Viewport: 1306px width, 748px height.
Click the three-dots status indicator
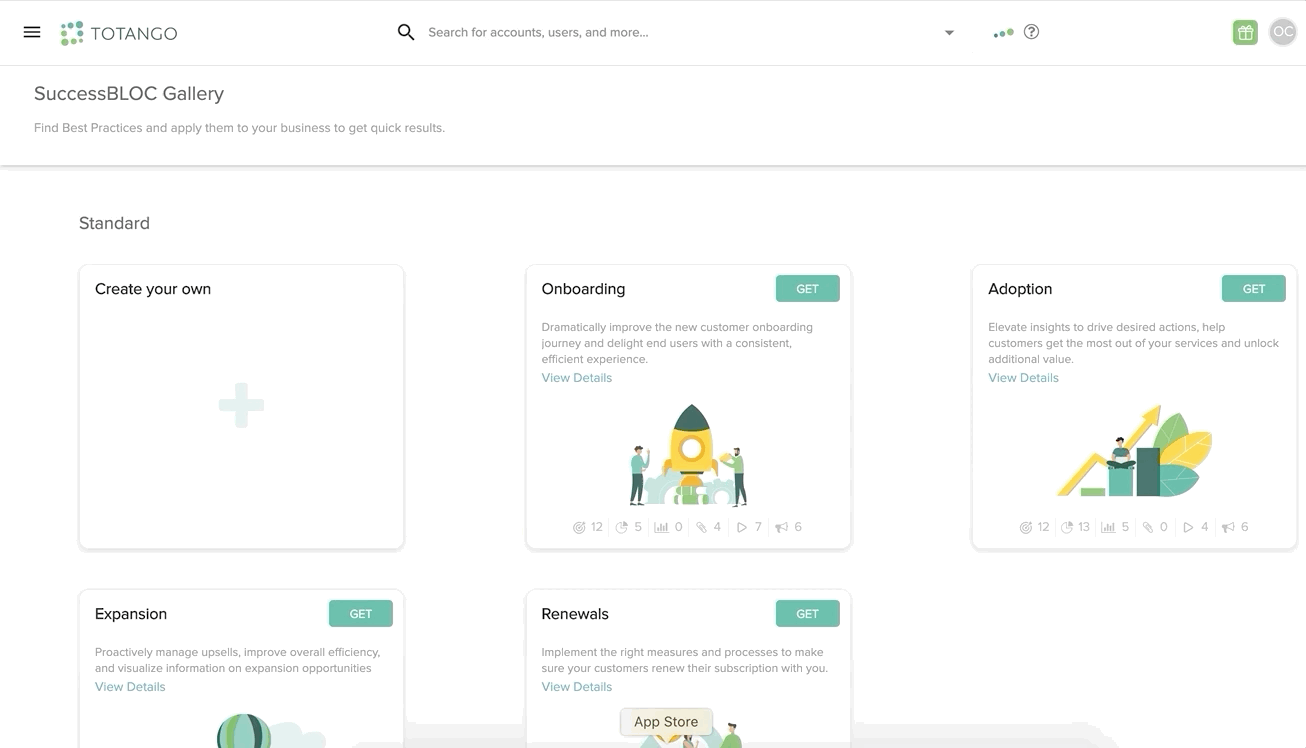click(1003, 33)
